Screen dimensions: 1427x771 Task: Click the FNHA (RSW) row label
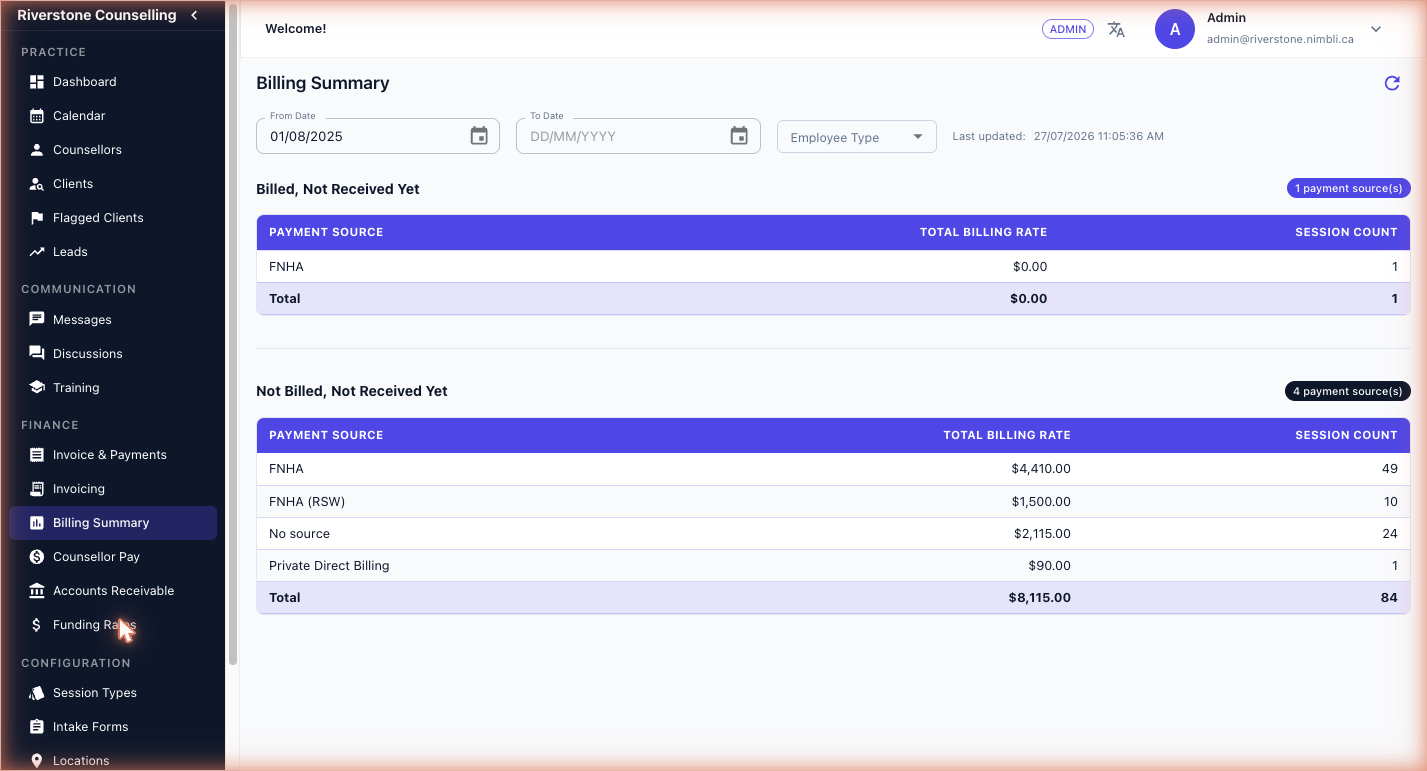(307, 501)
